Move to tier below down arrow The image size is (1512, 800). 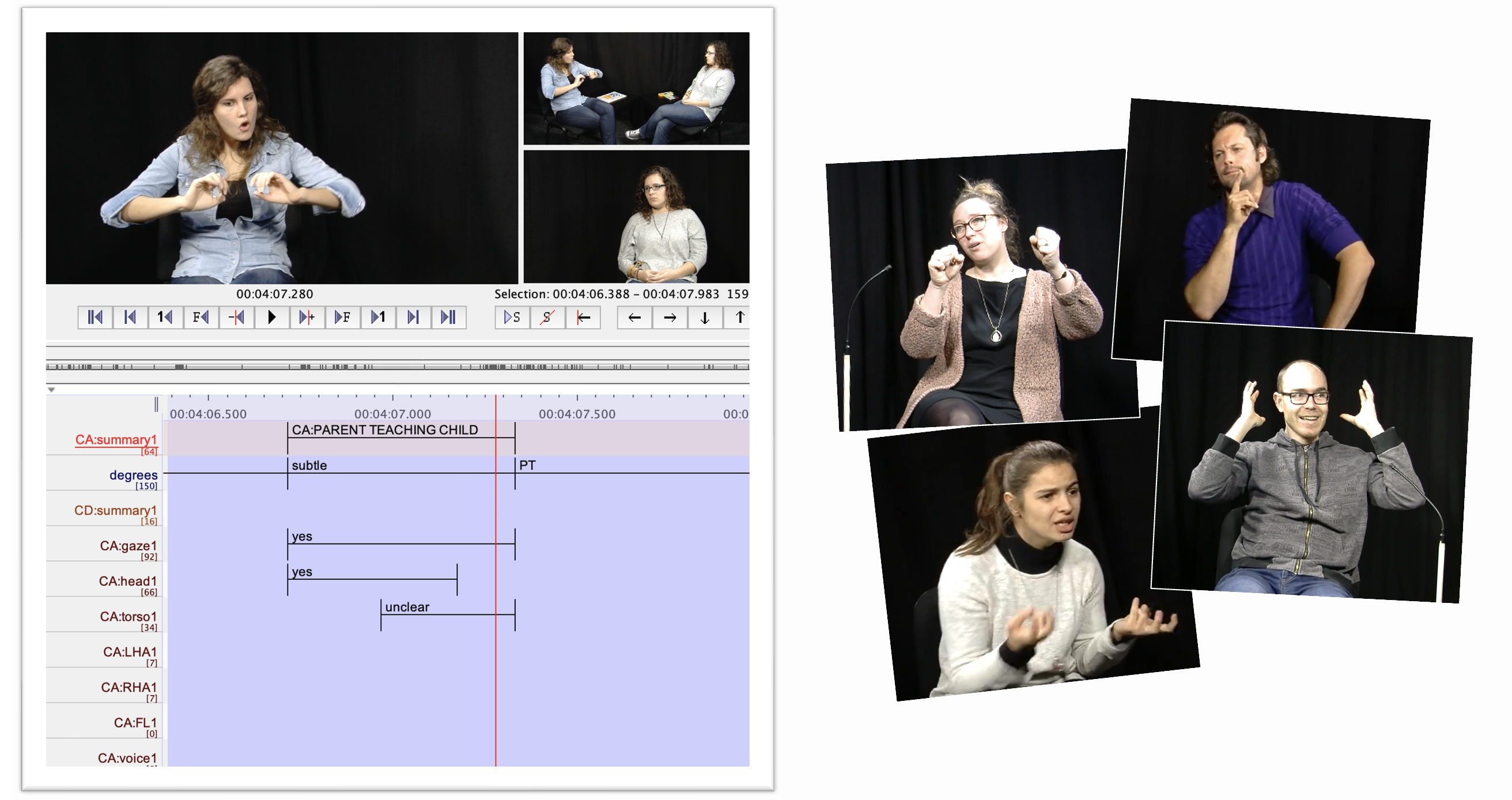point(705,318)
